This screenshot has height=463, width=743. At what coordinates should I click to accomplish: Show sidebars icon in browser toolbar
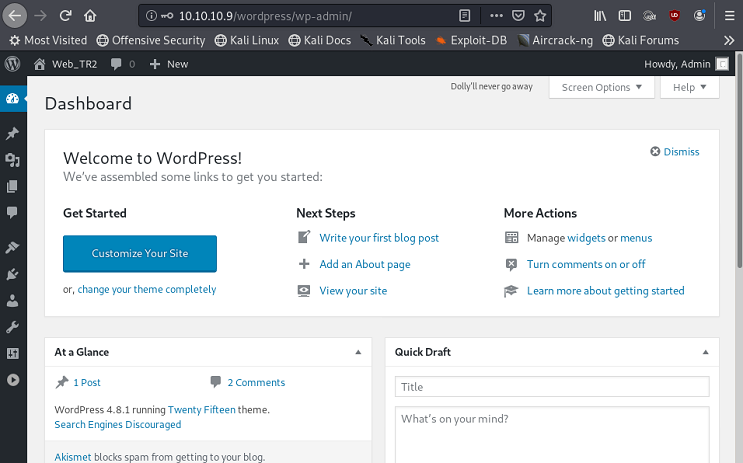pos(625,16)
